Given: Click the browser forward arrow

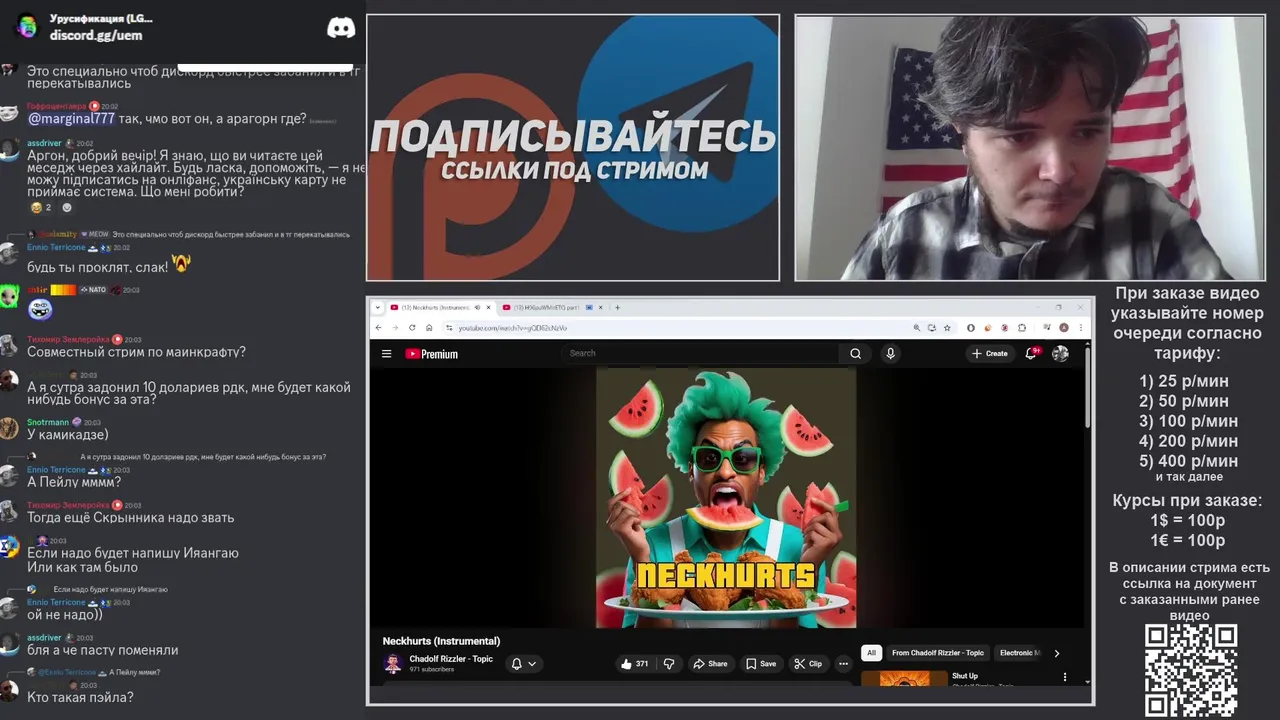Looking at the screenshot, I should click(x=395, y=328).
